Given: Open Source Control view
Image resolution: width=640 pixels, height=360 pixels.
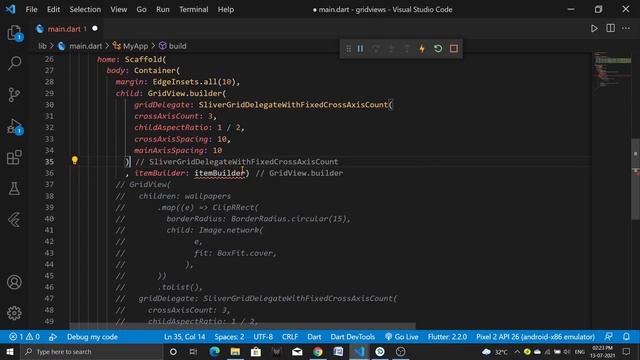Looking at the screenshot, I should 14,95.
